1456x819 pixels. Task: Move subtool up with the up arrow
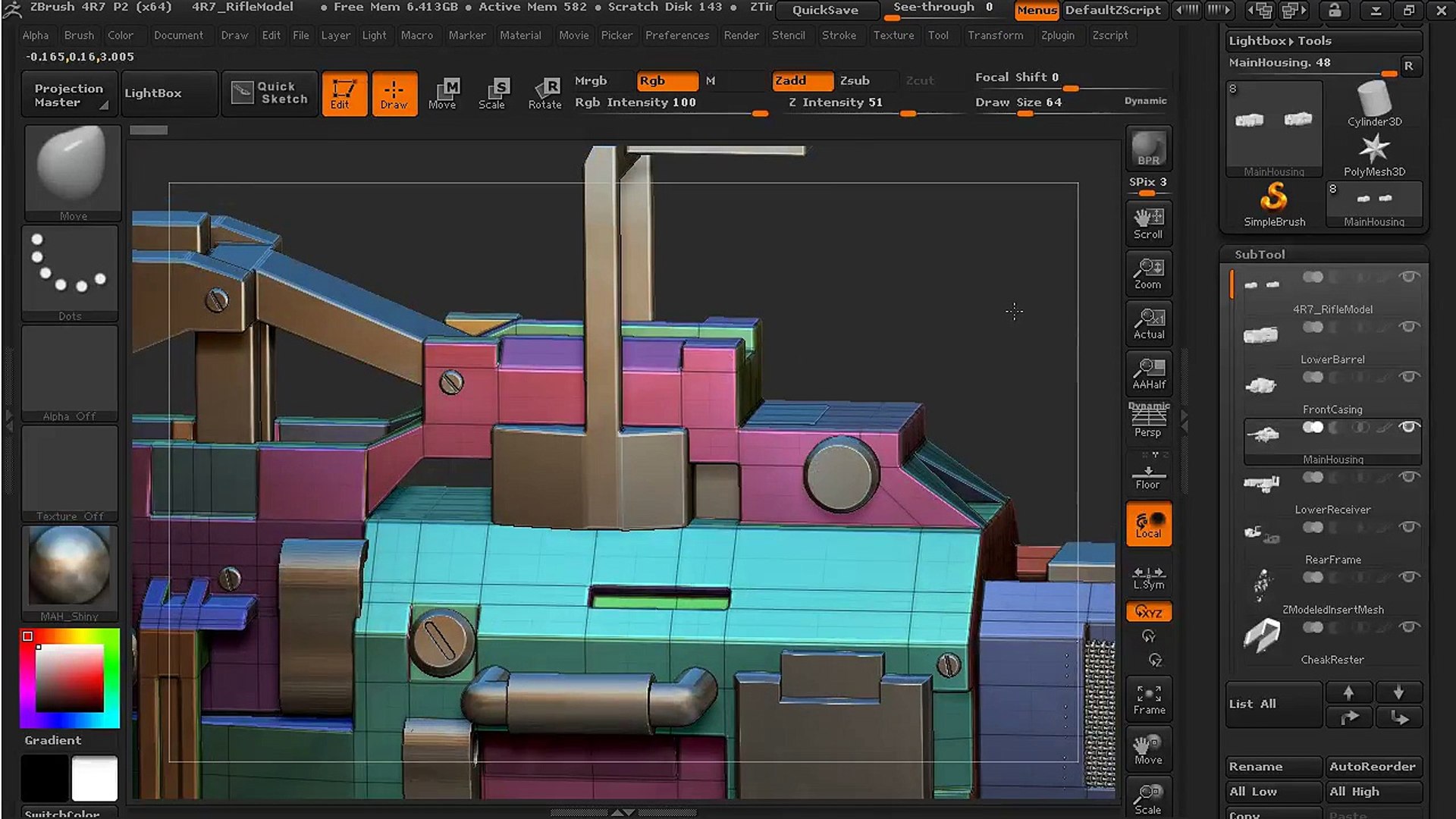[1348, 692]
